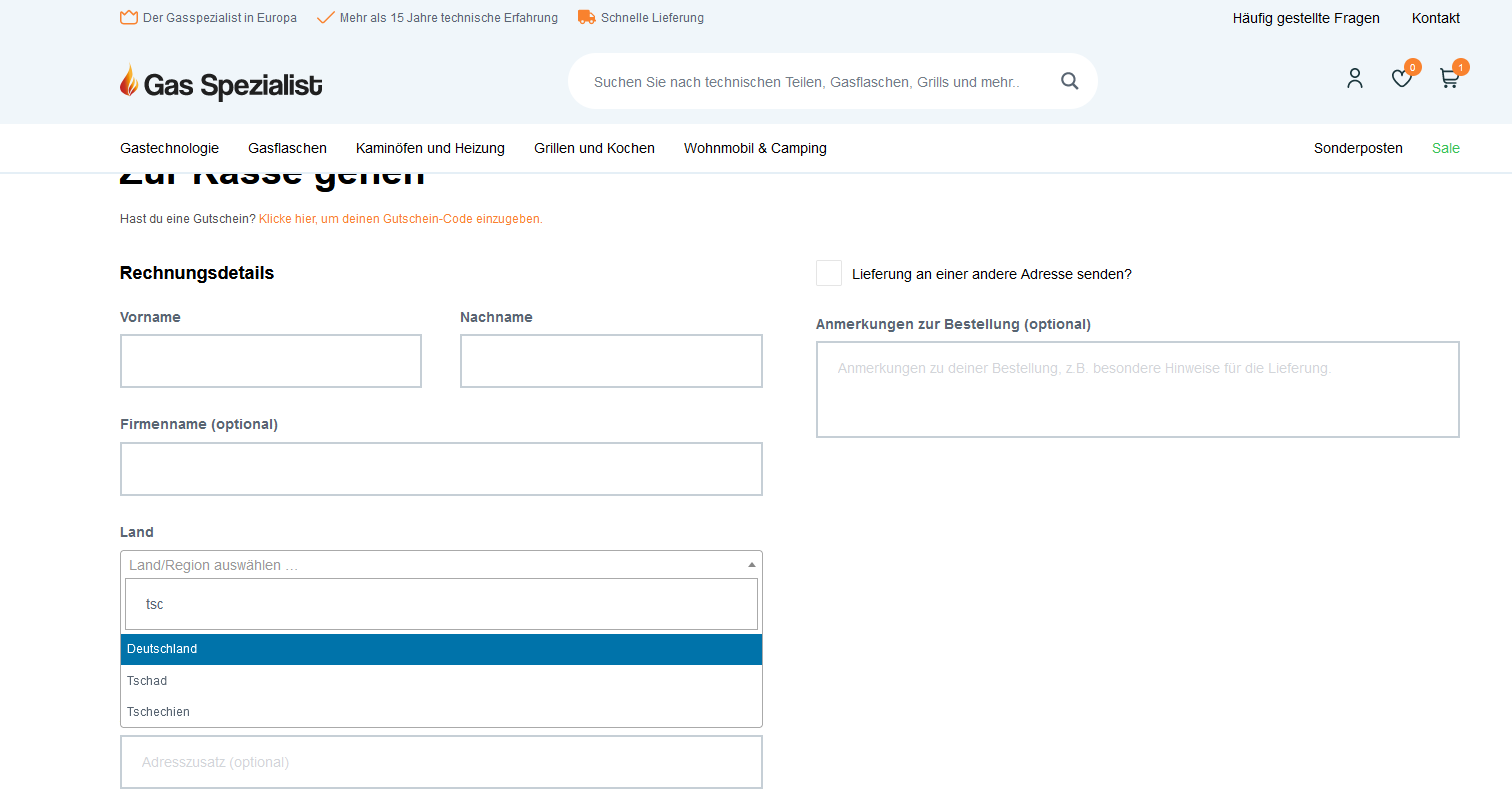Open Grillen und Kochen menu

coord(595,148)
